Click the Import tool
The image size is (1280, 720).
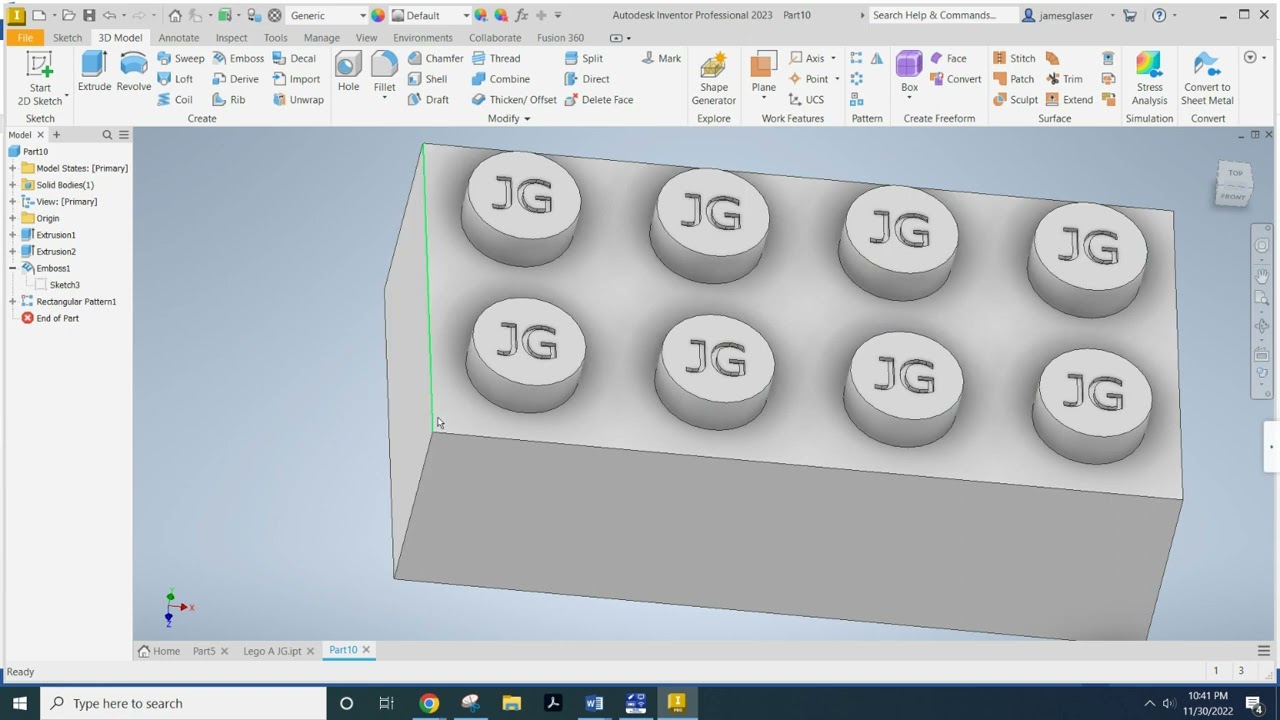pyautogui.click(x=296, y=79)
